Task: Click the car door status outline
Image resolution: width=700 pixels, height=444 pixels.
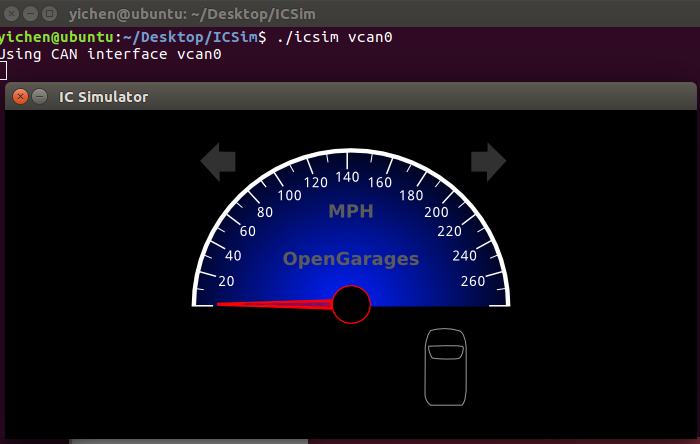Action: [446, 367]
